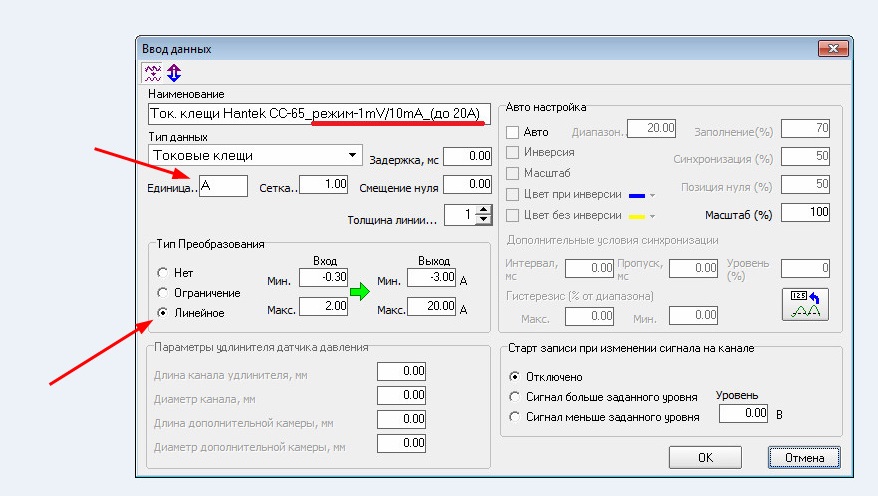Select the Нет conversion radio button

click(x=162, y=273)
